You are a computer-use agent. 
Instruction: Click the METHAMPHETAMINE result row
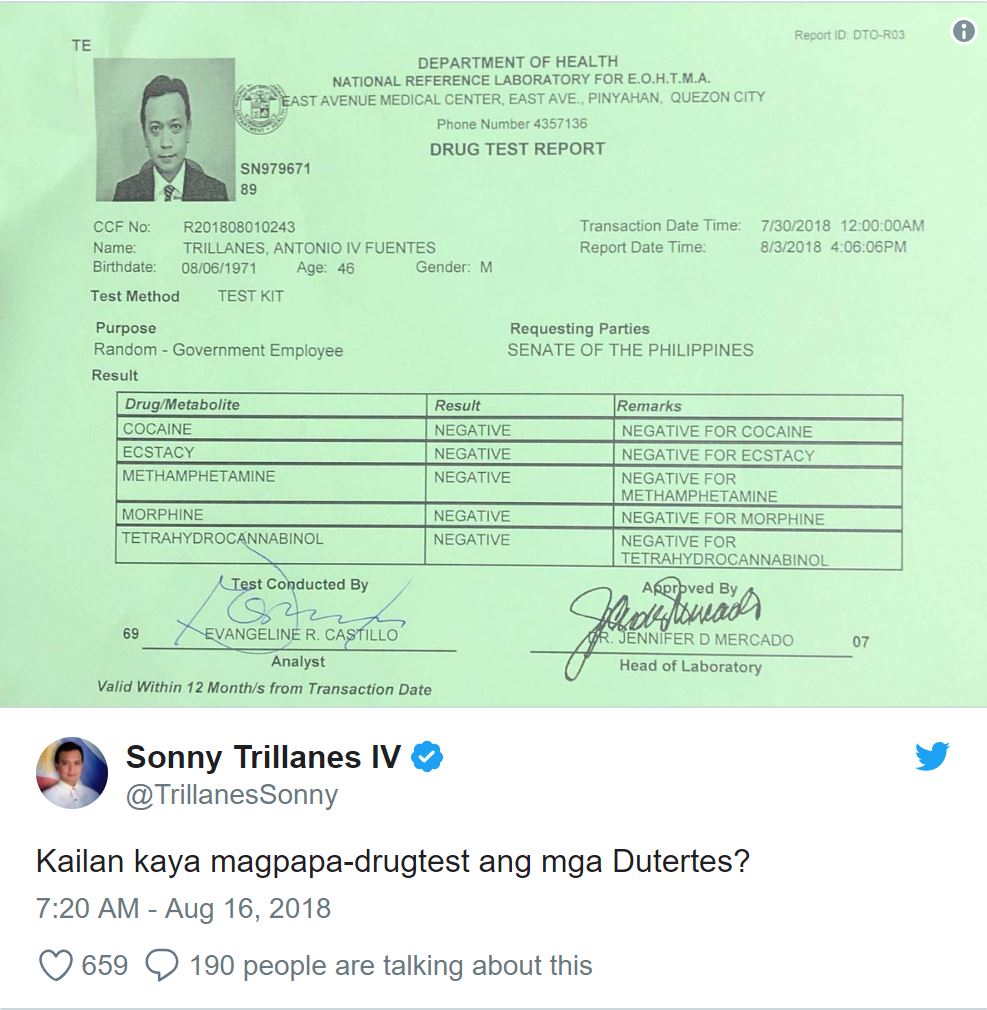(x=509, y=485)
